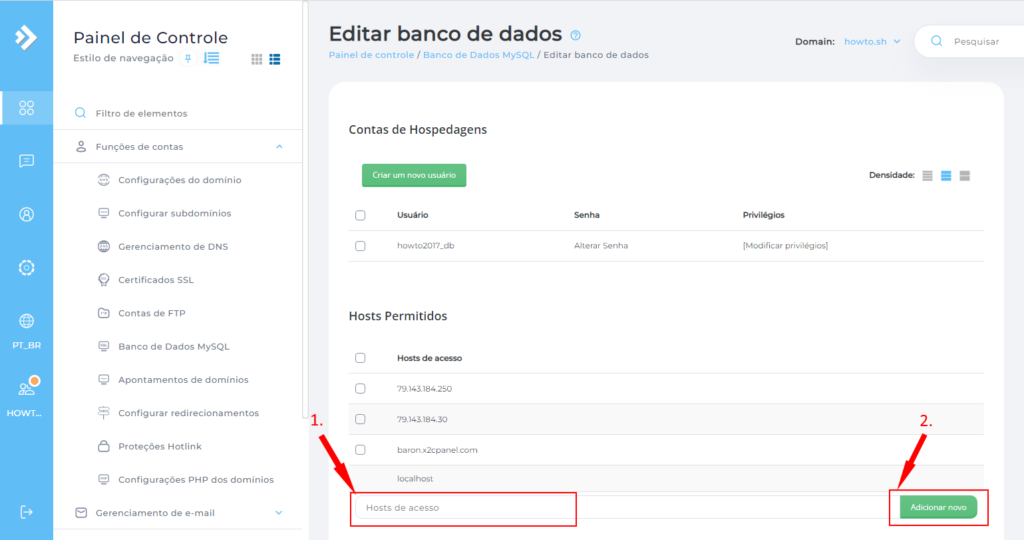Switch navigation style to list view icon
The width and height of the screenshot is (1024, 540).
coord(274,59)
